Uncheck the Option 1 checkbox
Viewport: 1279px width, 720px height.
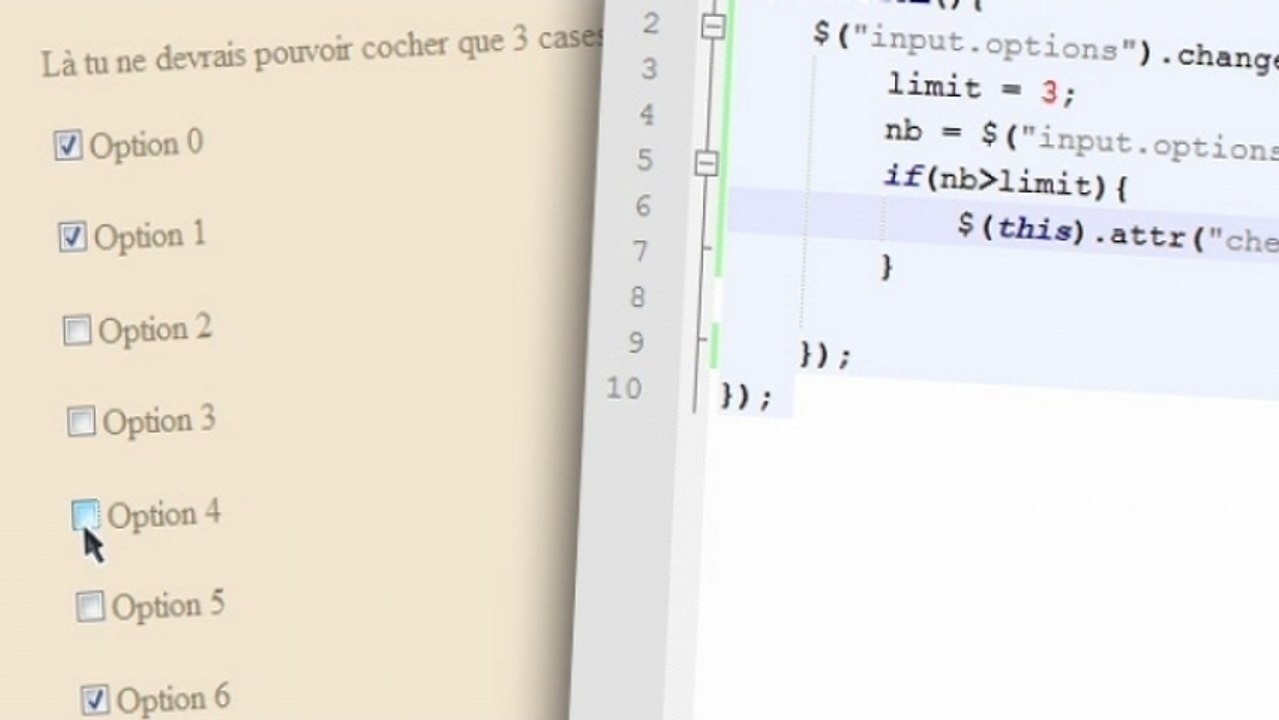tap(72, 238)
